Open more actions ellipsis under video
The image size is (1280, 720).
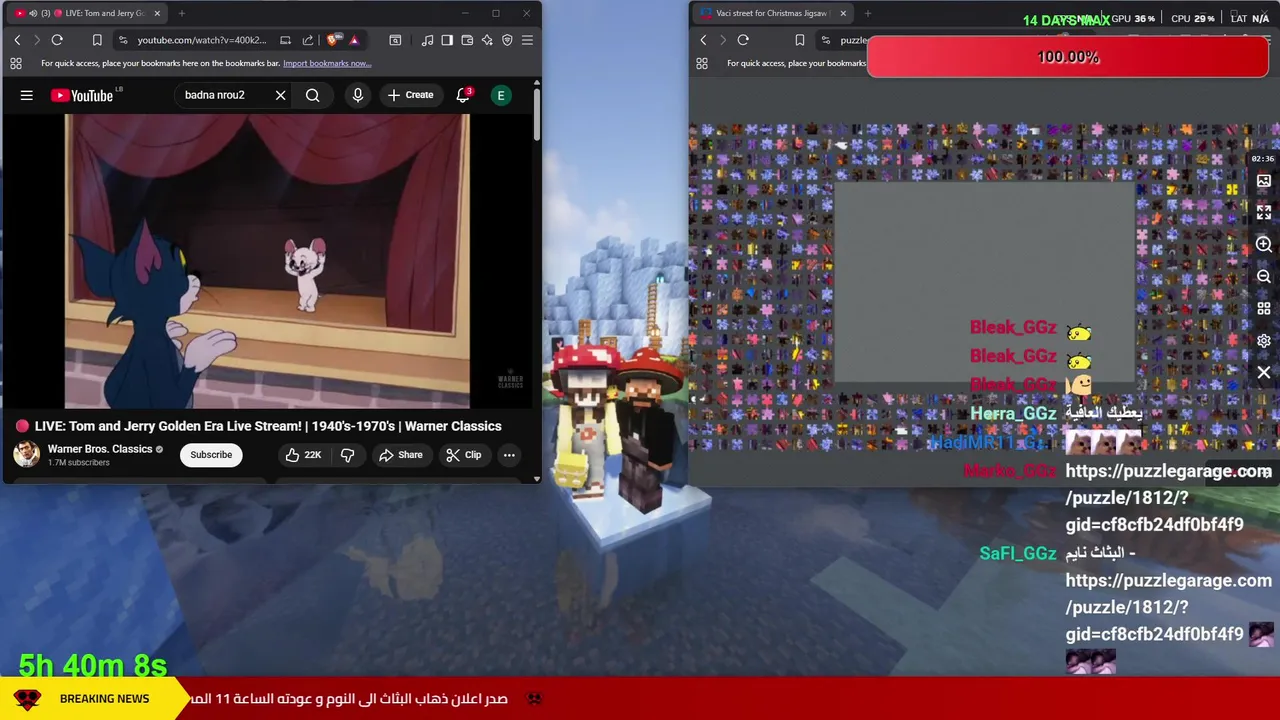pyautogui.click(x=509, y=455)
